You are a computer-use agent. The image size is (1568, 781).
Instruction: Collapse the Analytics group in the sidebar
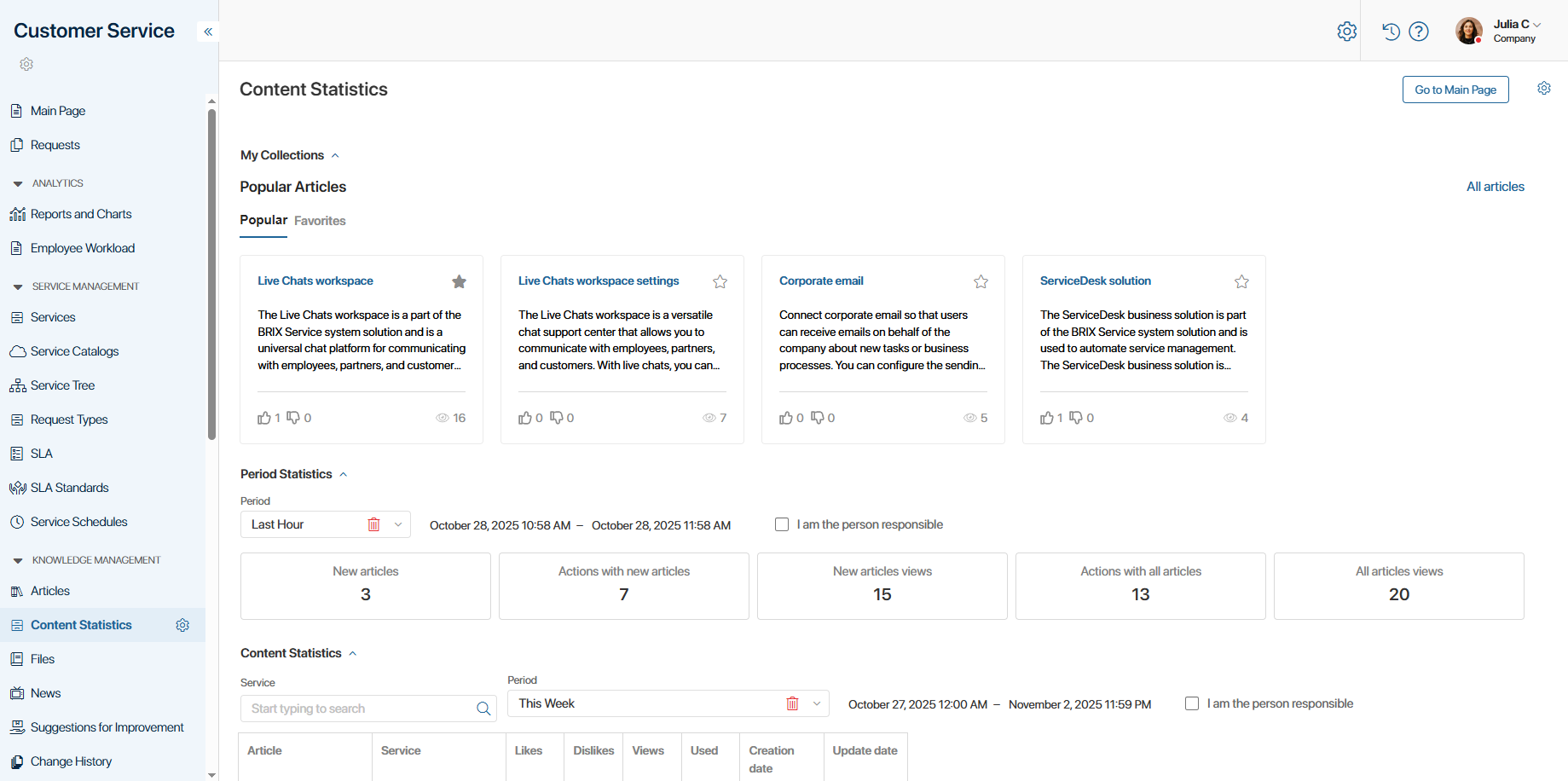18,183
